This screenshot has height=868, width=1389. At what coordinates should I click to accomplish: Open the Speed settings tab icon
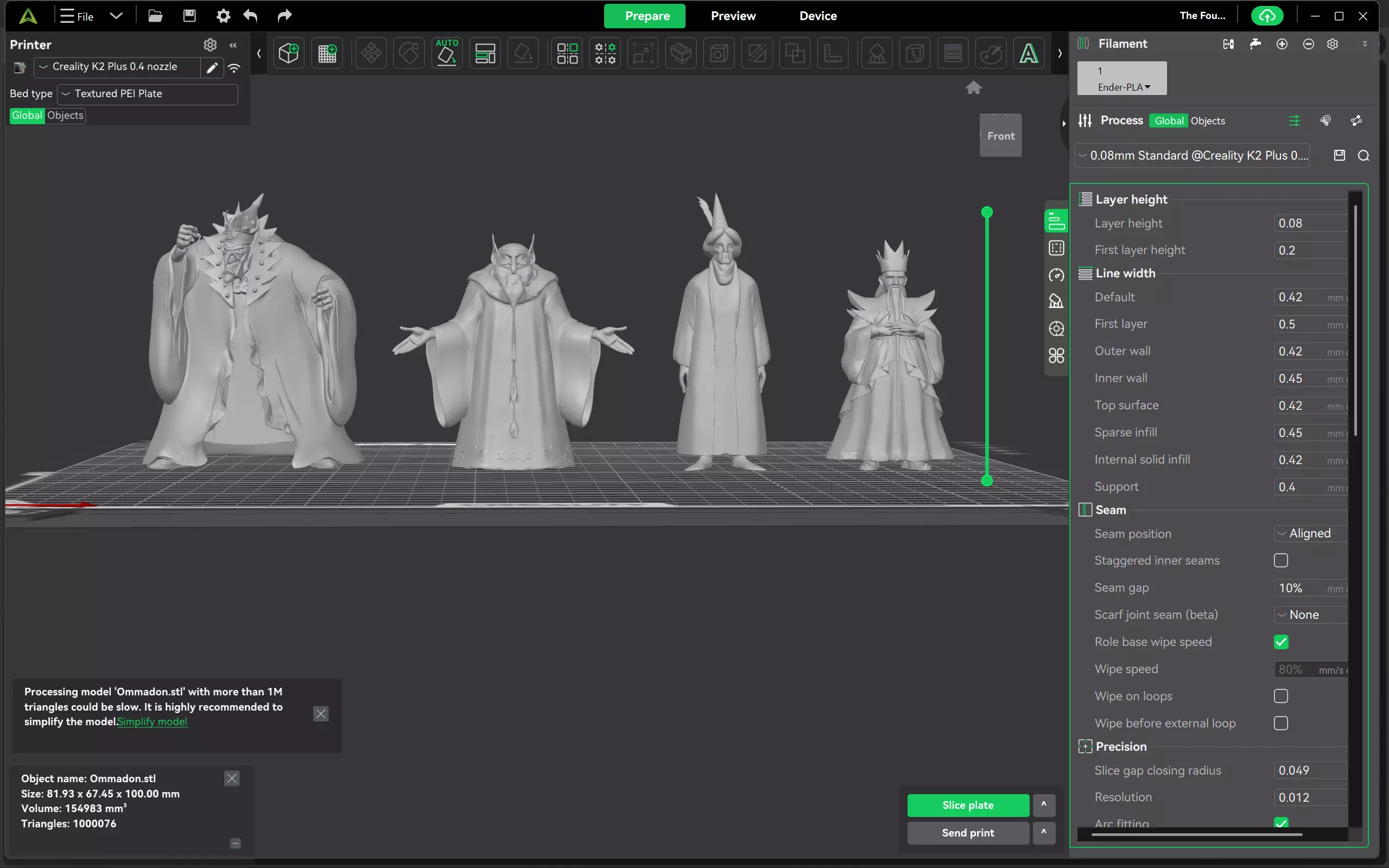1056,275
